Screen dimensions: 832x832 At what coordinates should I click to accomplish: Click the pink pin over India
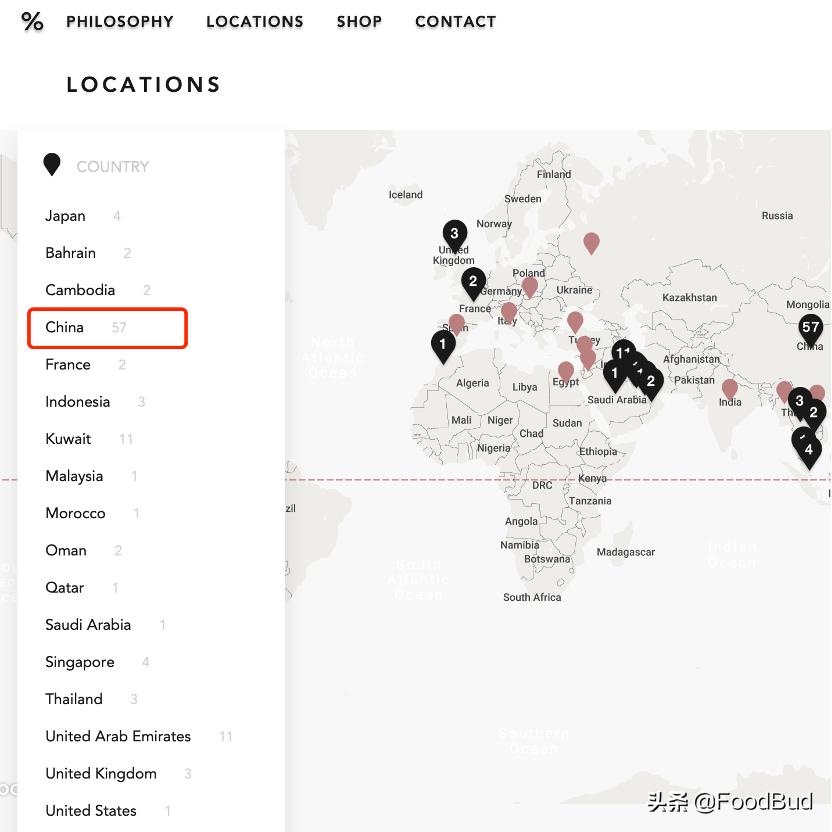click(x=730, y=388)
